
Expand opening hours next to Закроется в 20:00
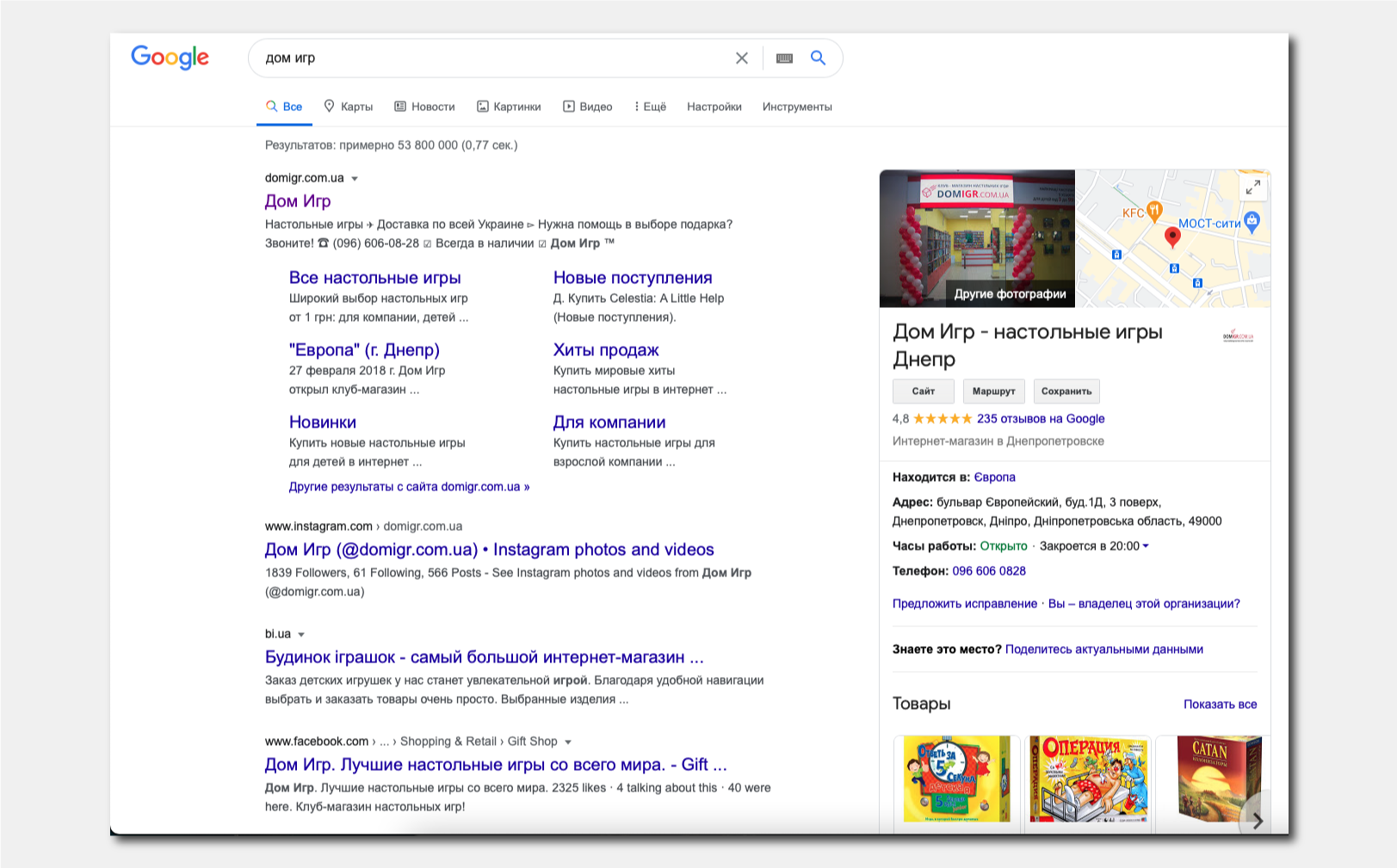[x=1146, y=546]
